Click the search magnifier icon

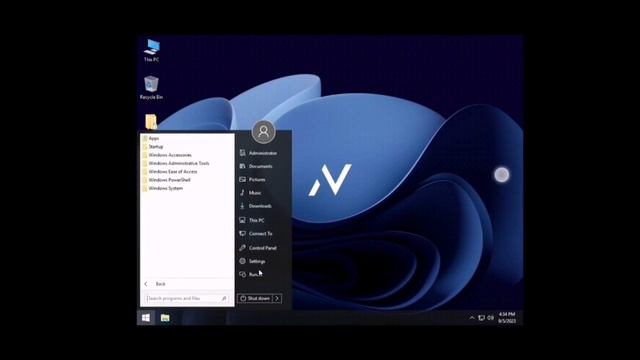[224, 299]
